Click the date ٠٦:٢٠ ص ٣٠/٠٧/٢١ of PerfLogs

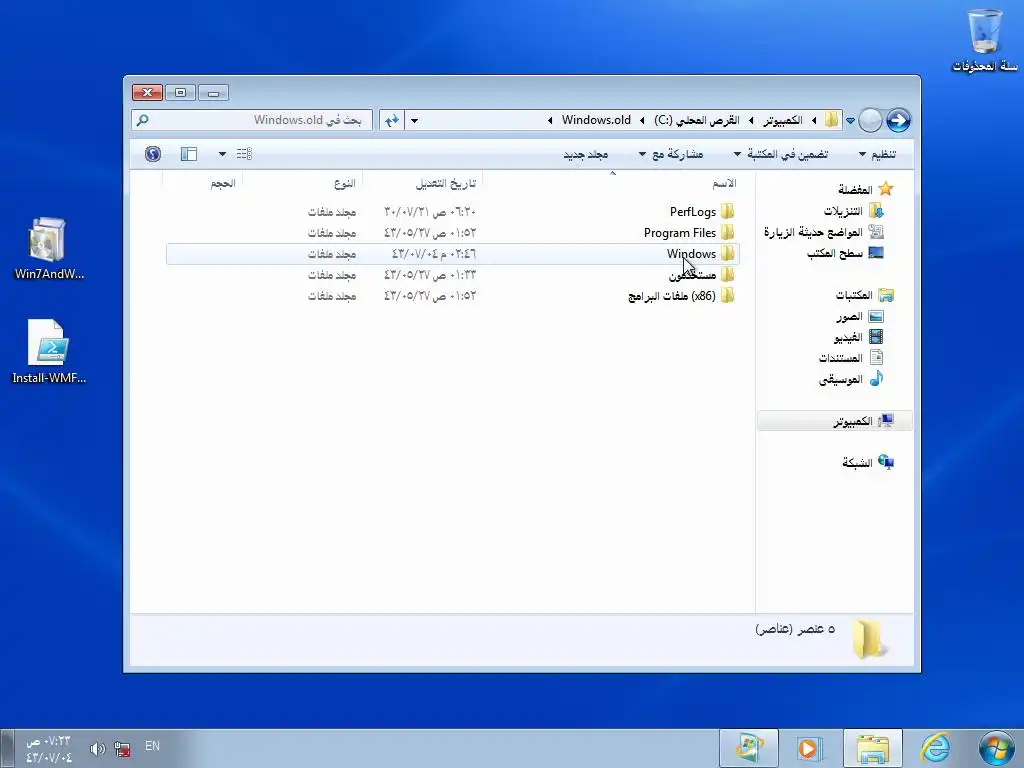430,212
